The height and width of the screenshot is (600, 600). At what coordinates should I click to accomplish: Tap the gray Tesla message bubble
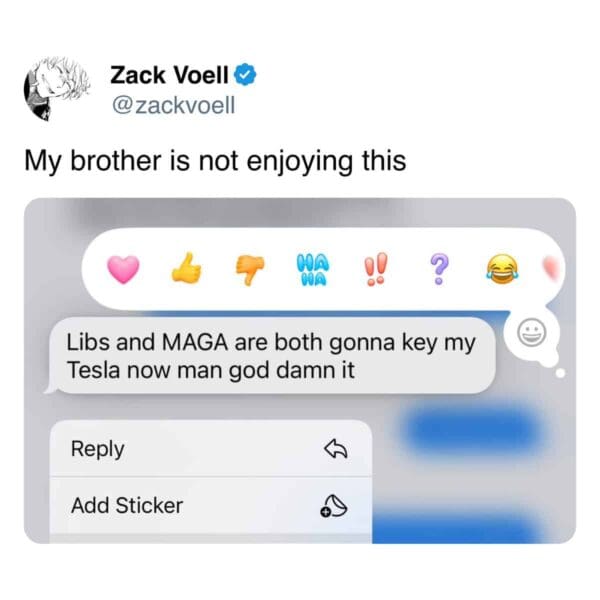click(x=270, y=356)
